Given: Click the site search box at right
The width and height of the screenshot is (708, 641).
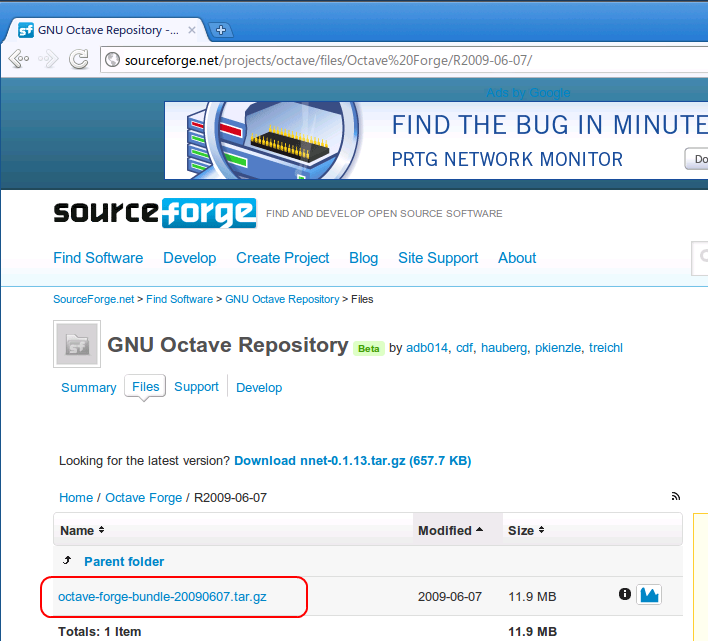Looking at the screenshot, I should pyautogui.click(x=700, y=258).
